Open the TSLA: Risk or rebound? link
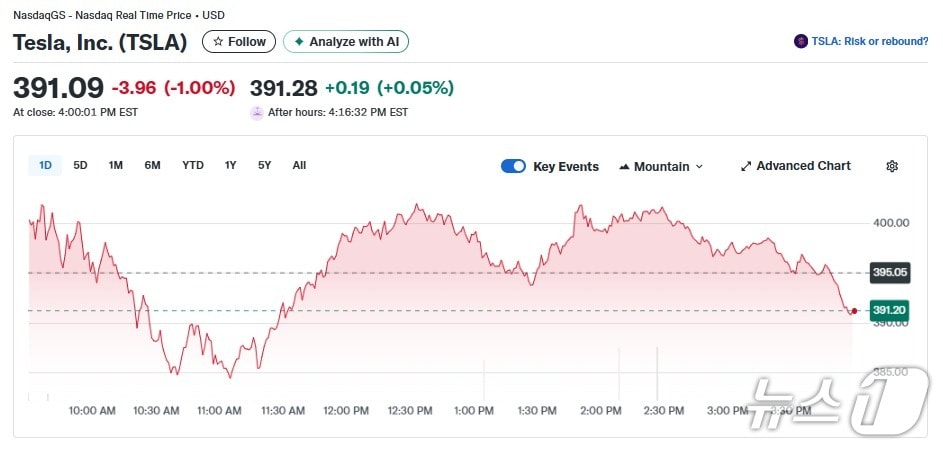The image size is (943, 449). point(869,41)
